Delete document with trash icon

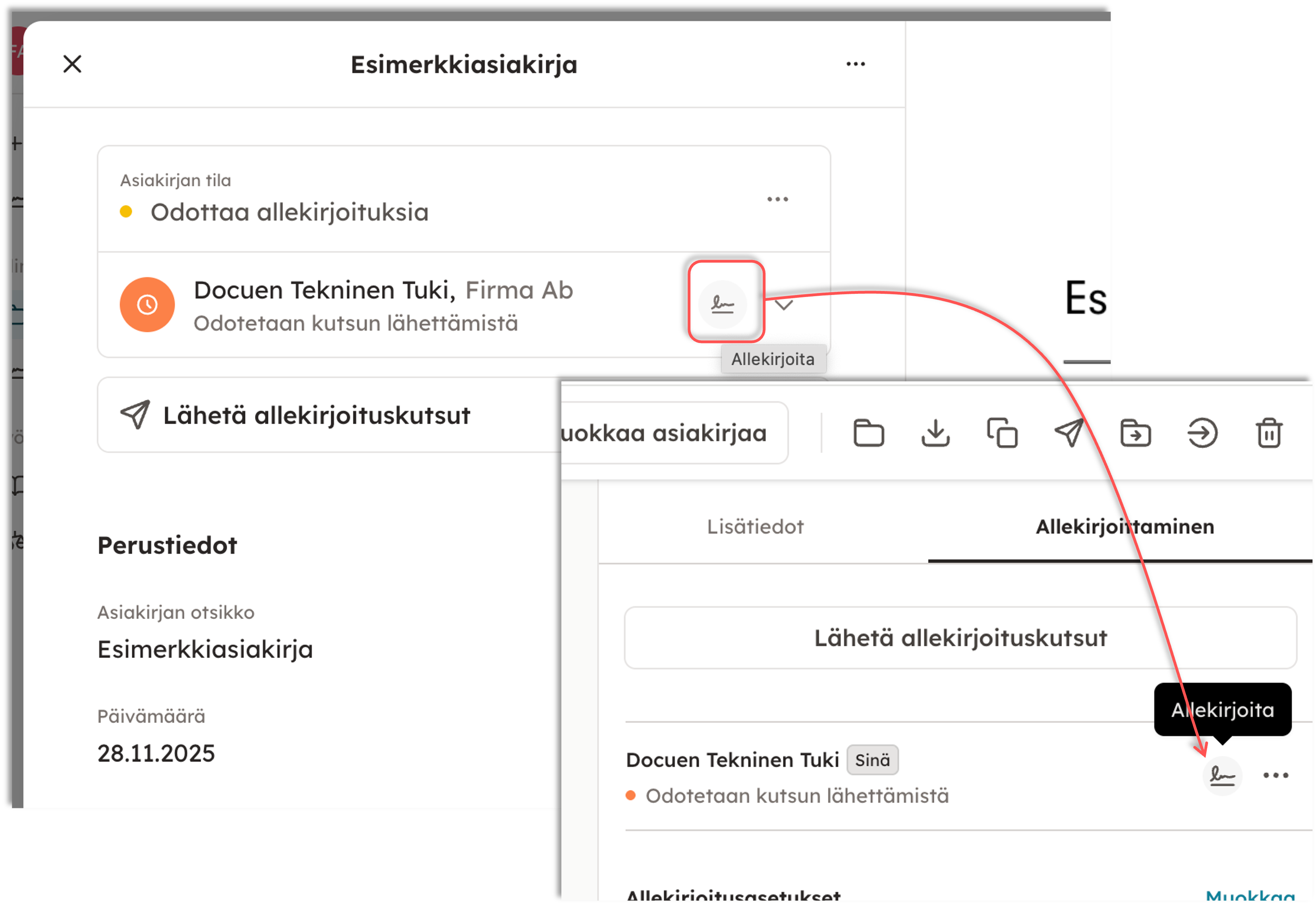1269,433
